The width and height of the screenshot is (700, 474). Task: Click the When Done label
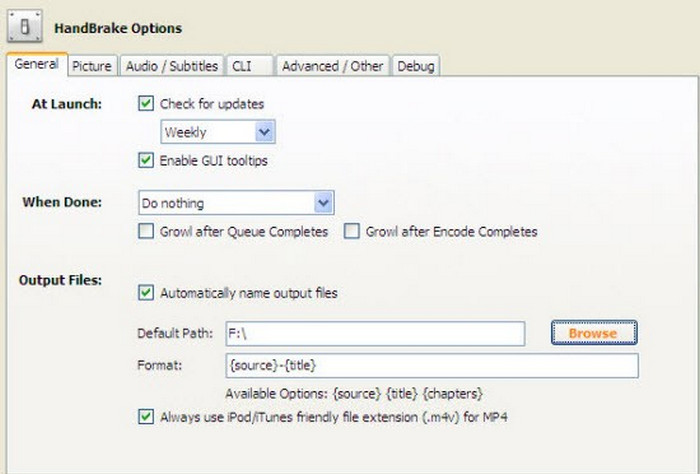(62, 202)
